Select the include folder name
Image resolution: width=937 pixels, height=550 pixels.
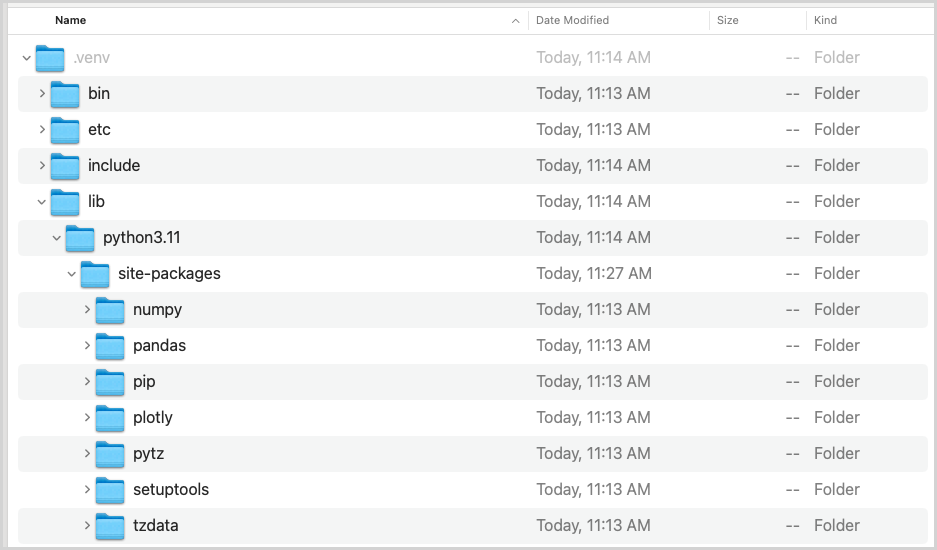[x=114, y=165]
